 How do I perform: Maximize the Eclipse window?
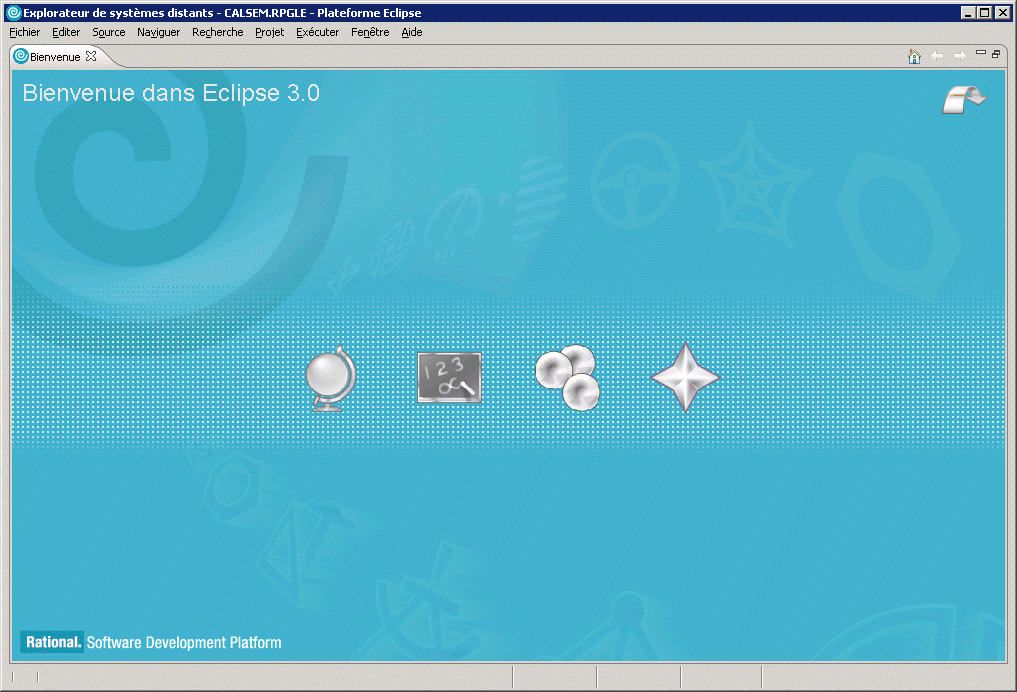(985, 12)
